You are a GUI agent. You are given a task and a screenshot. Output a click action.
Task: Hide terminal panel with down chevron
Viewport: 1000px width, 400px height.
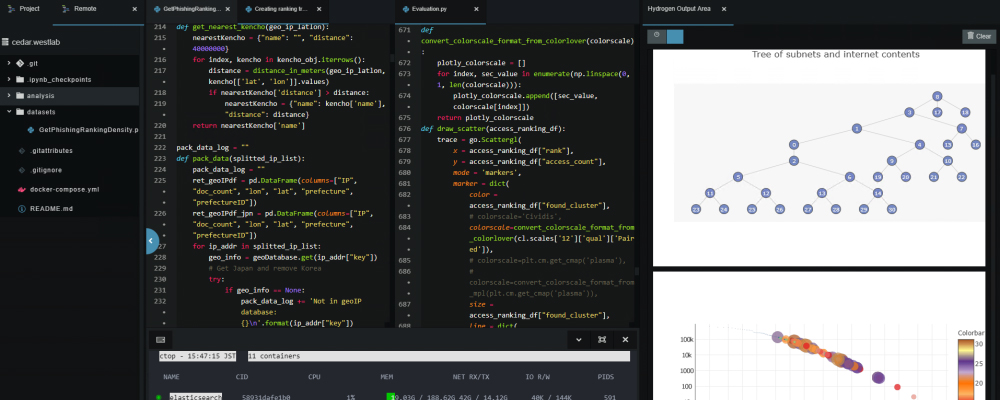[x=578, y=339]
